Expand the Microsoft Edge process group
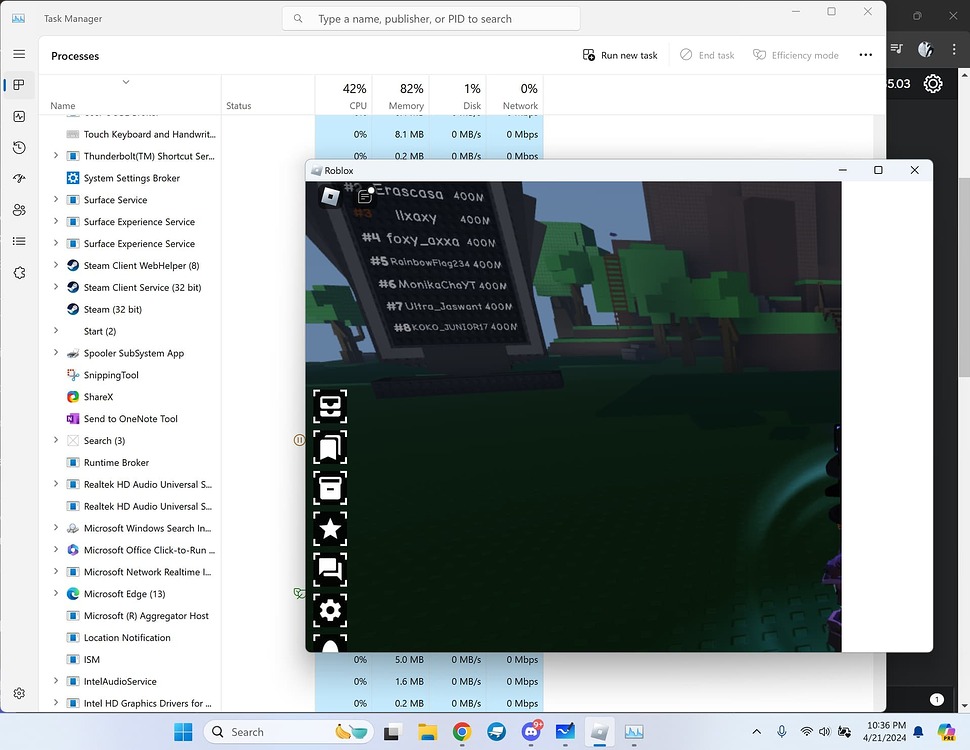Screen dimensions: 970x750 (x=54, y=593)
